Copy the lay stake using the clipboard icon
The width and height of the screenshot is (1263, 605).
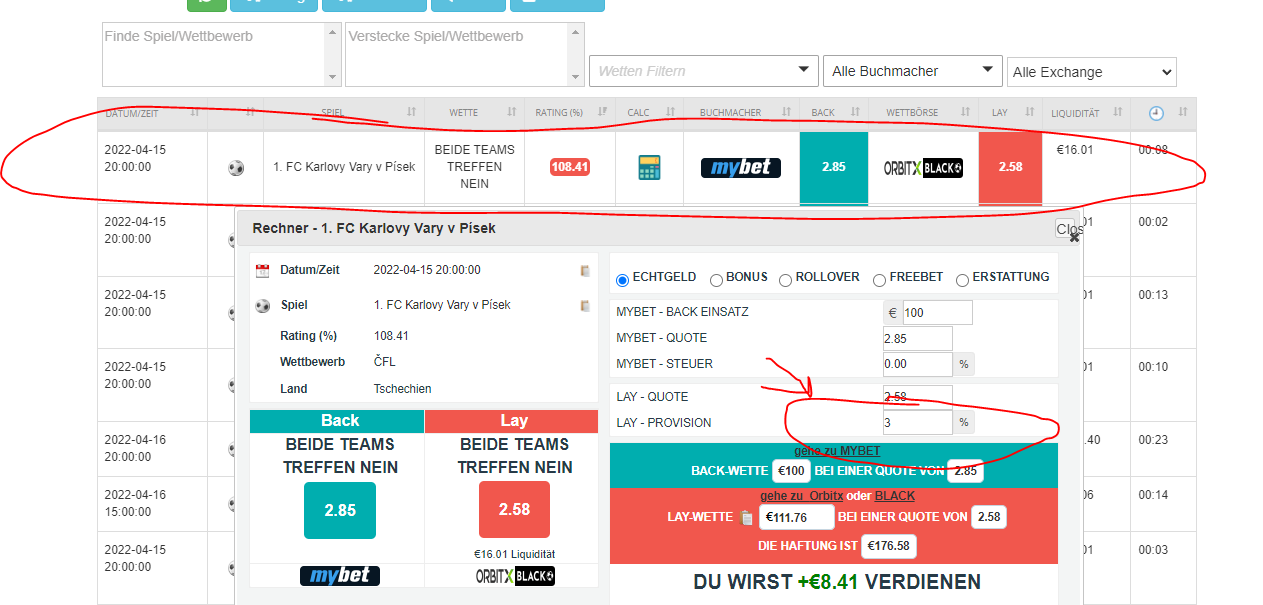coord(746,517)
